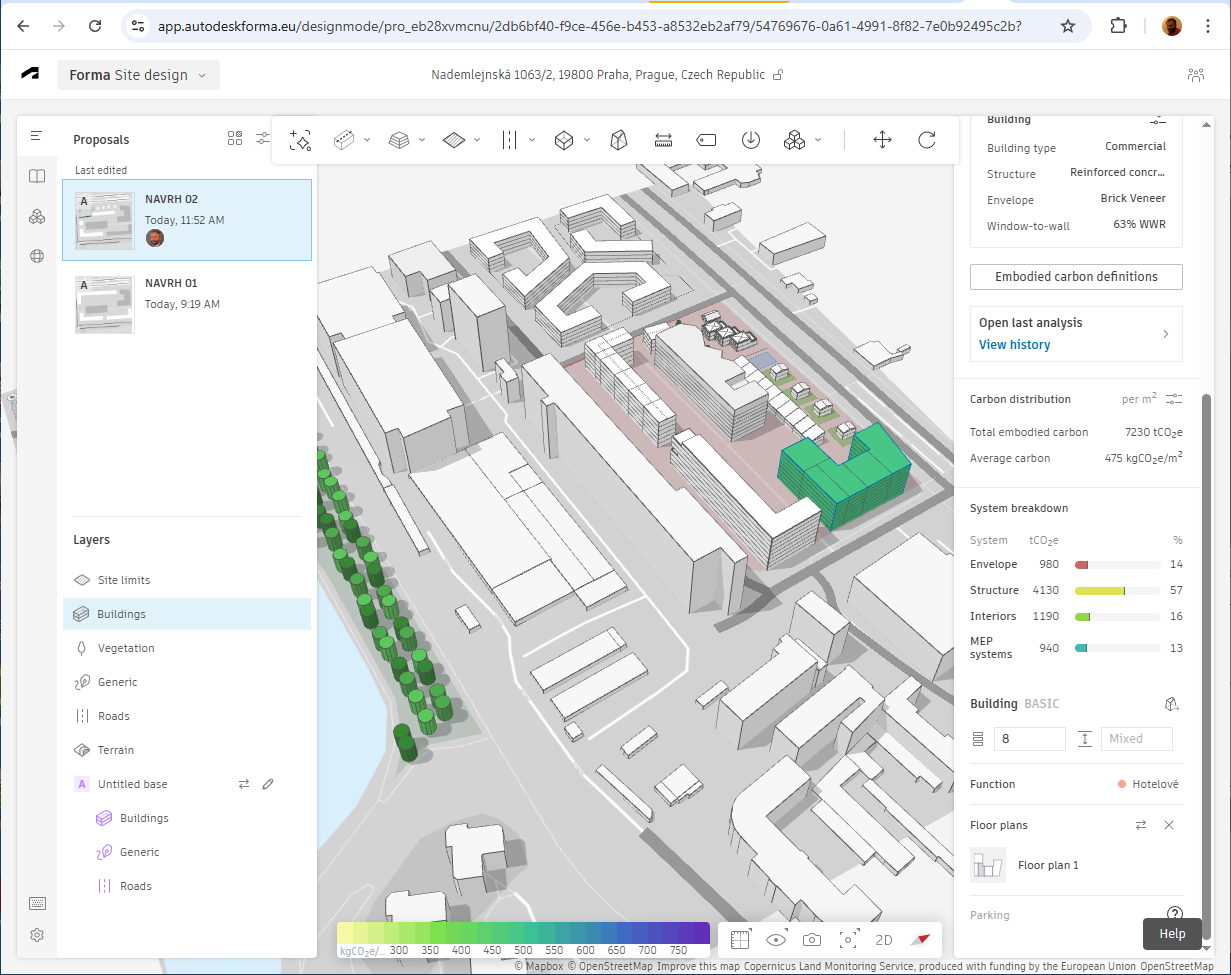Click the move tool crosshair arrows icon
Image resolution: width=1231 pixels, height=975 pixels.
coord(882,140)
